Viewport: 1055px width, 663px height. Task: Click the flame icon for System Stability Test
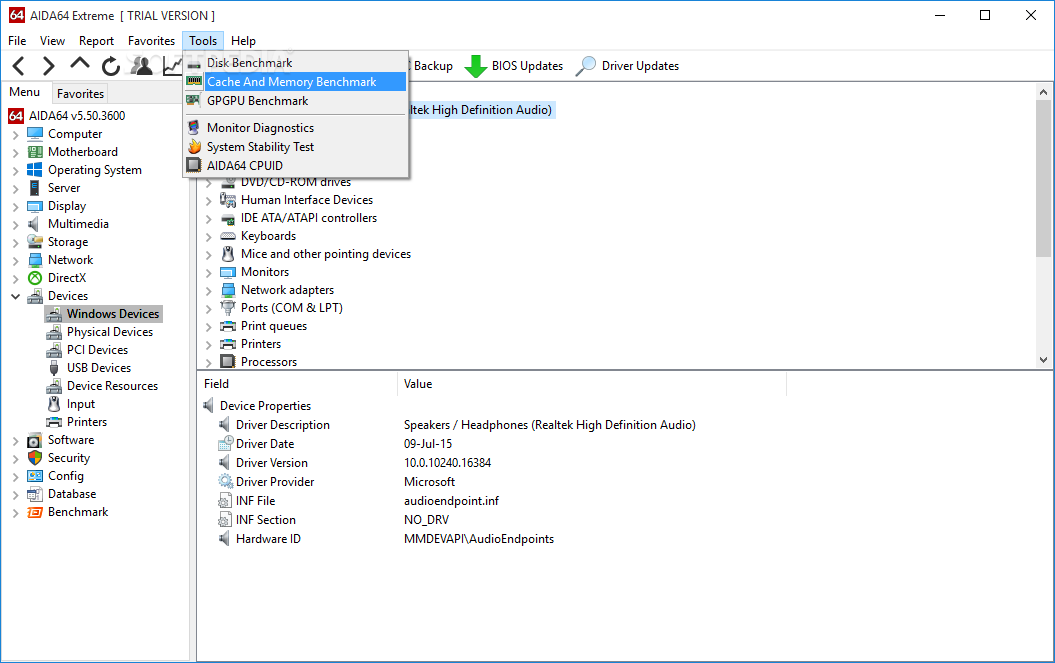(x=194, y=147)
